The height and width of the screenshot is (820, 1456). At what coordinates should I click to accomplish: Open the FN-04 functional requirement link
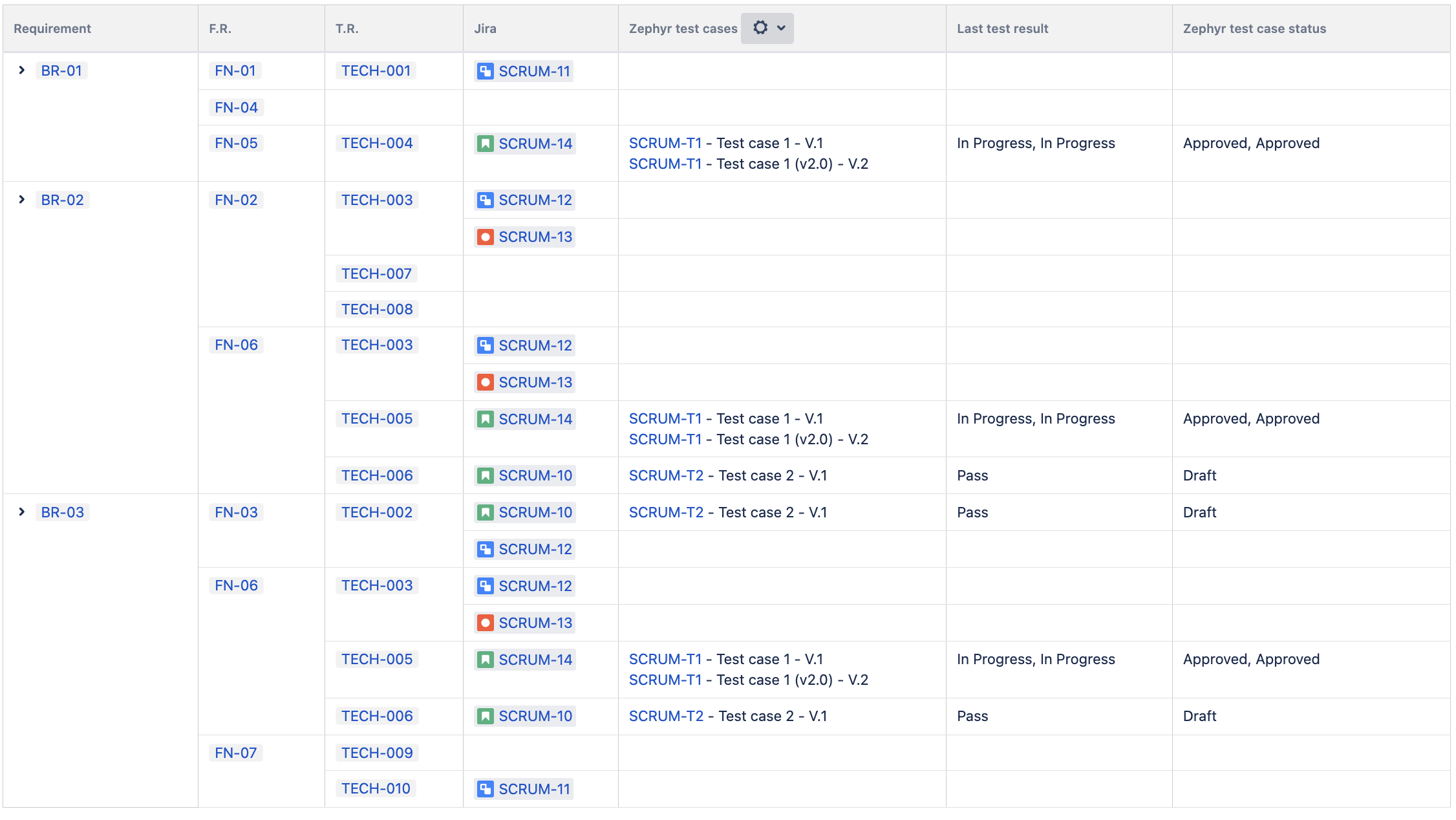click(236, 107)
